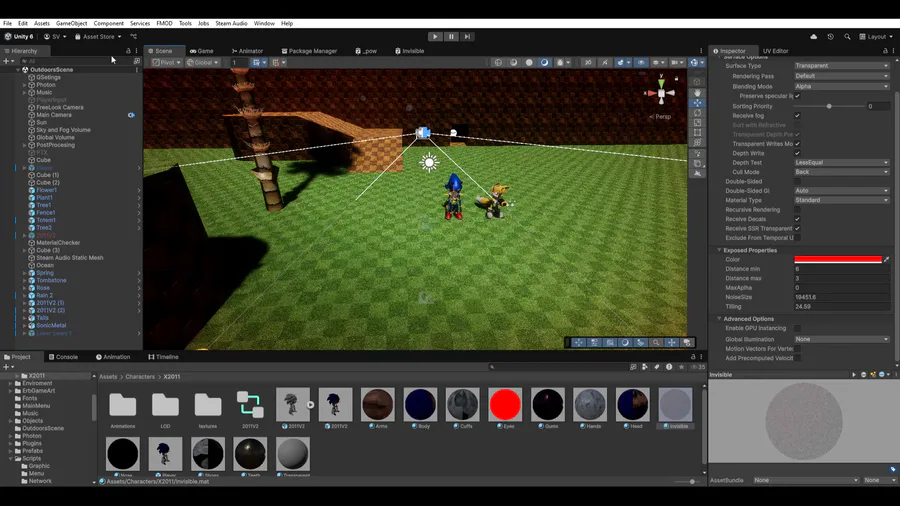
Task: Toggle Receive fog checkbox
Action: coord(797,116)
